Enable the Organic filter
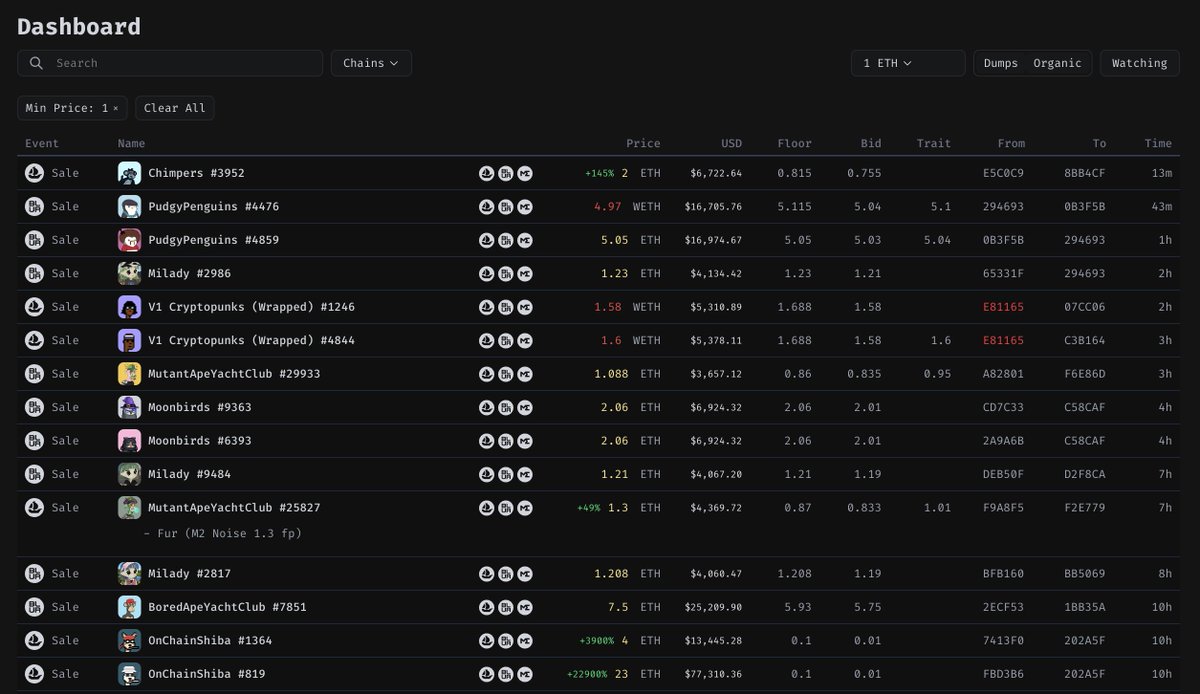This screenshot has height=694, width=1200. click(x=1058, y=62)
